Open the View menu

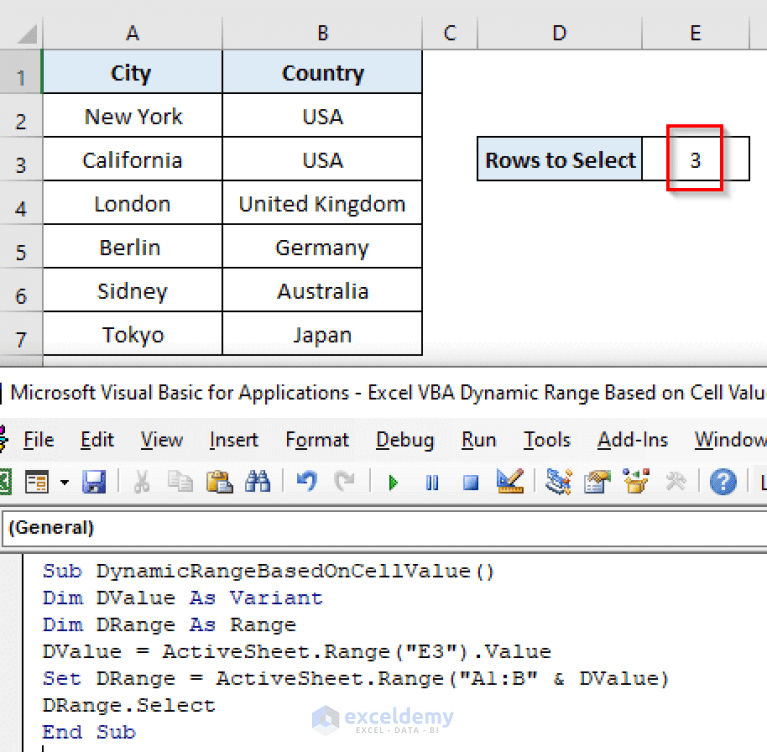pos(162,439)
